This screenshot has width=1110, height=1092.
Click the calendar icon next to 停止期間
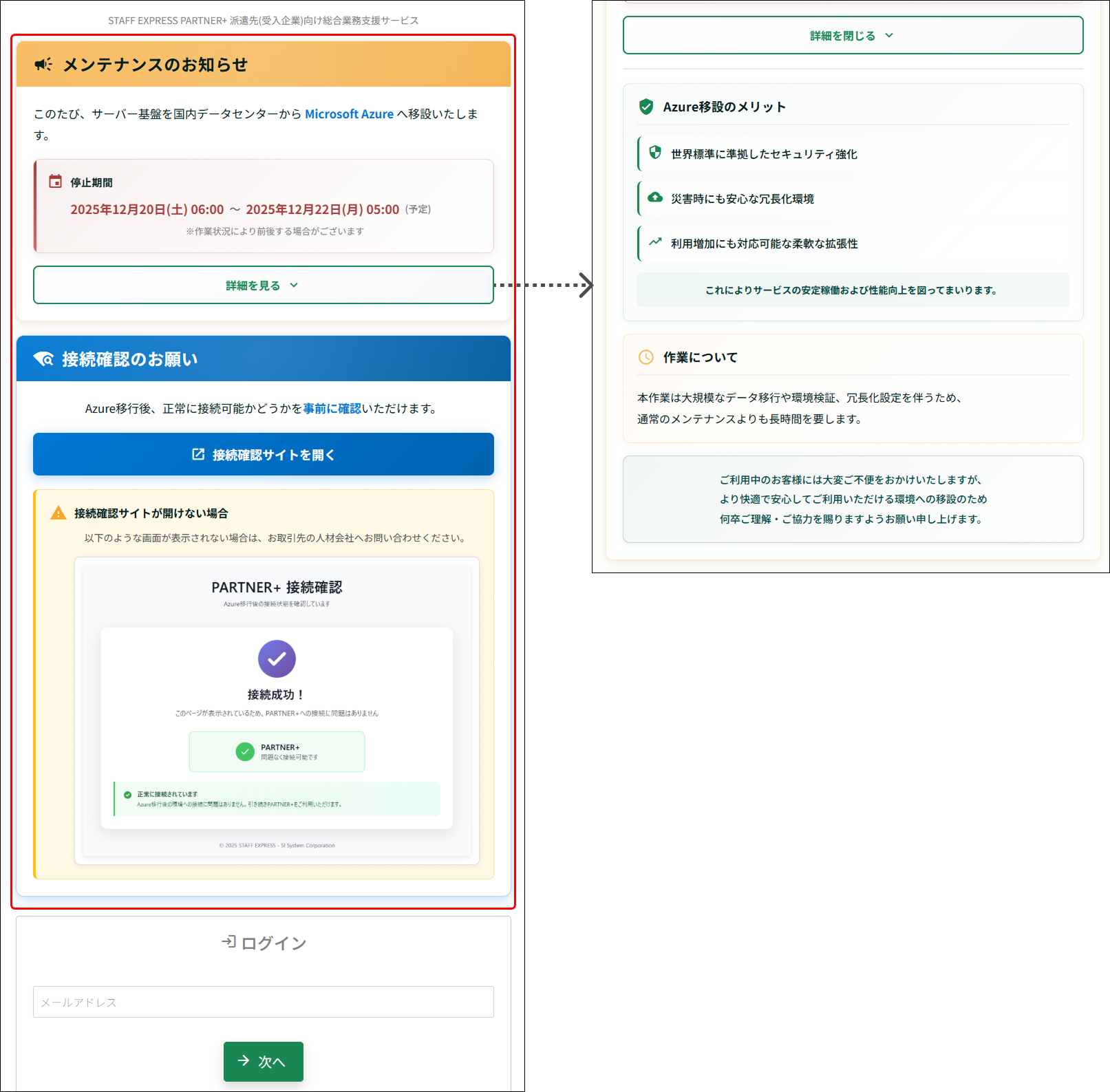[x=55, y=182]
